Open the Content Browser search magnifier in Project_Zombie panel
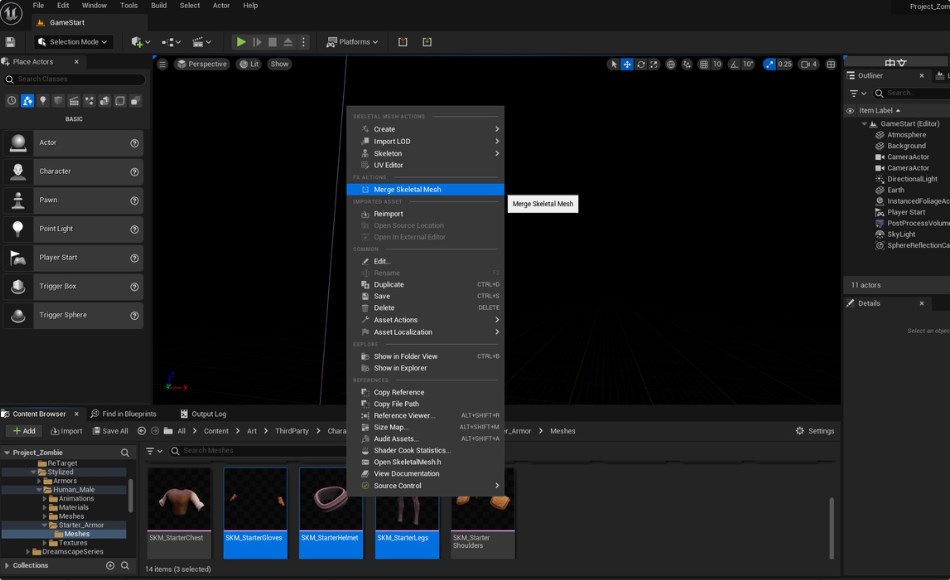The image size is (950, 580). pyautogui.click(x=125, y=452)
